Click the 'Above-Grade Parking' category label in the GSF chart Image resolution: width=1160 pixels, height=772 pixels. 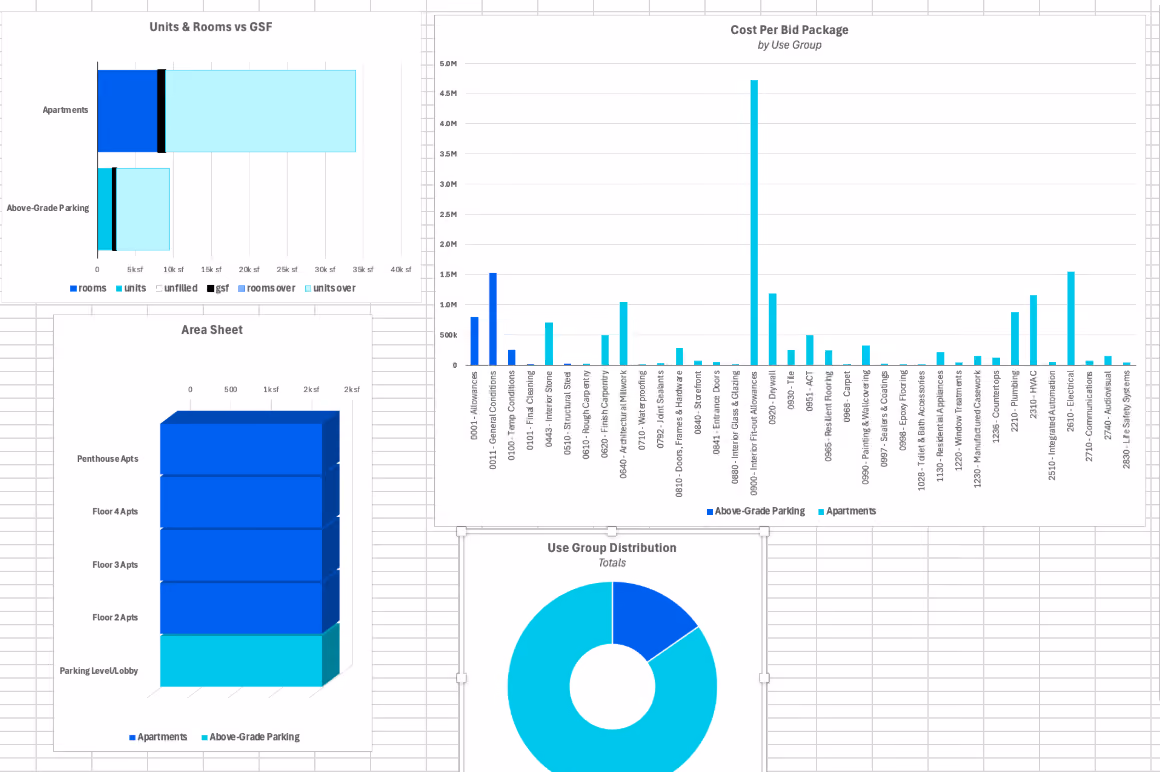pyautogui.click(x=48, y=209)
